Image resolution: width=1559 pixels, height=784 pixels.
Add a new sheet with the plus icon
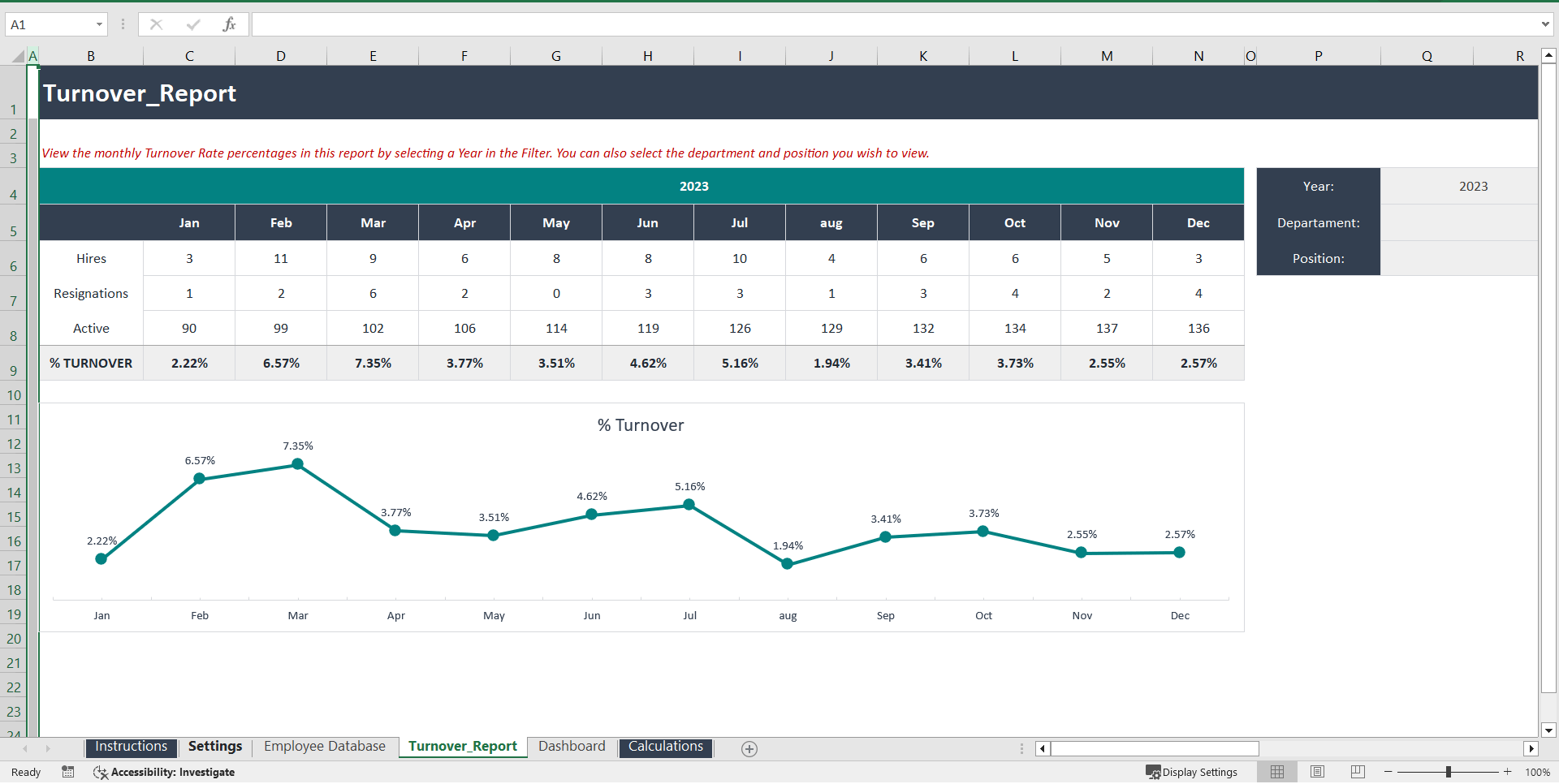pyautogui.click(x=749, y=748)
